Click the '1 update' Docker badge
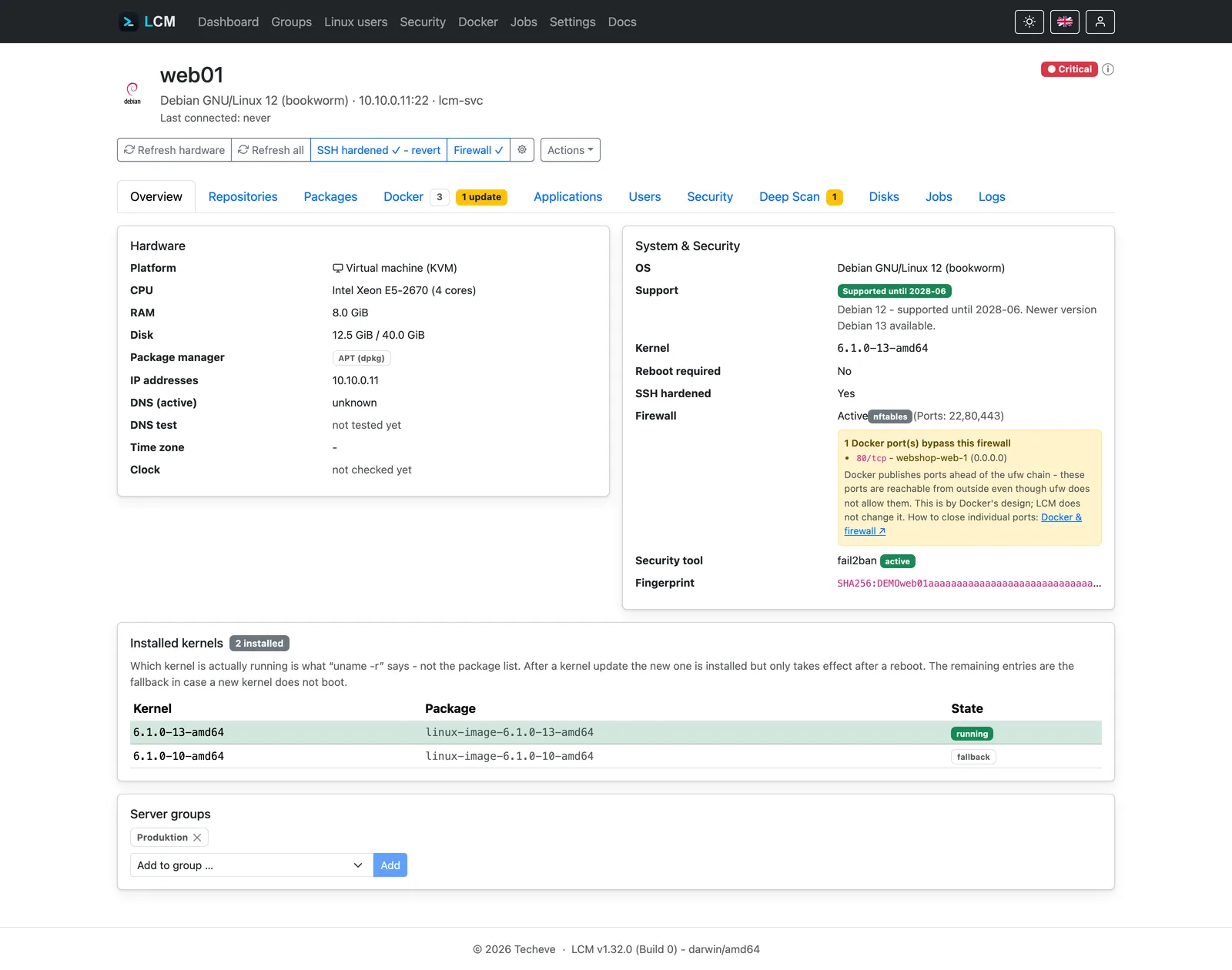 (x=481, y=197)
